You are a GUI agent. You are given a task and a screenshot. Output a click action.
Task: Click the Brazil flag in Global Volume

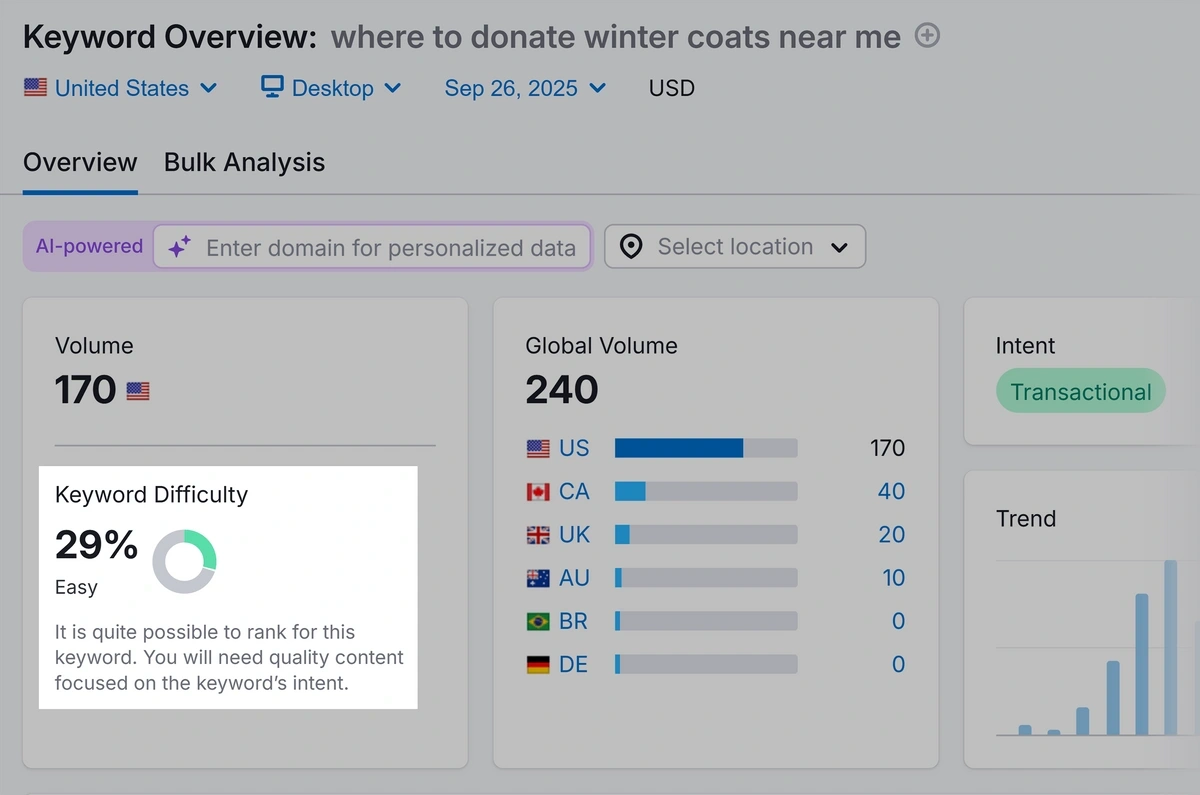tap(538, 622)
